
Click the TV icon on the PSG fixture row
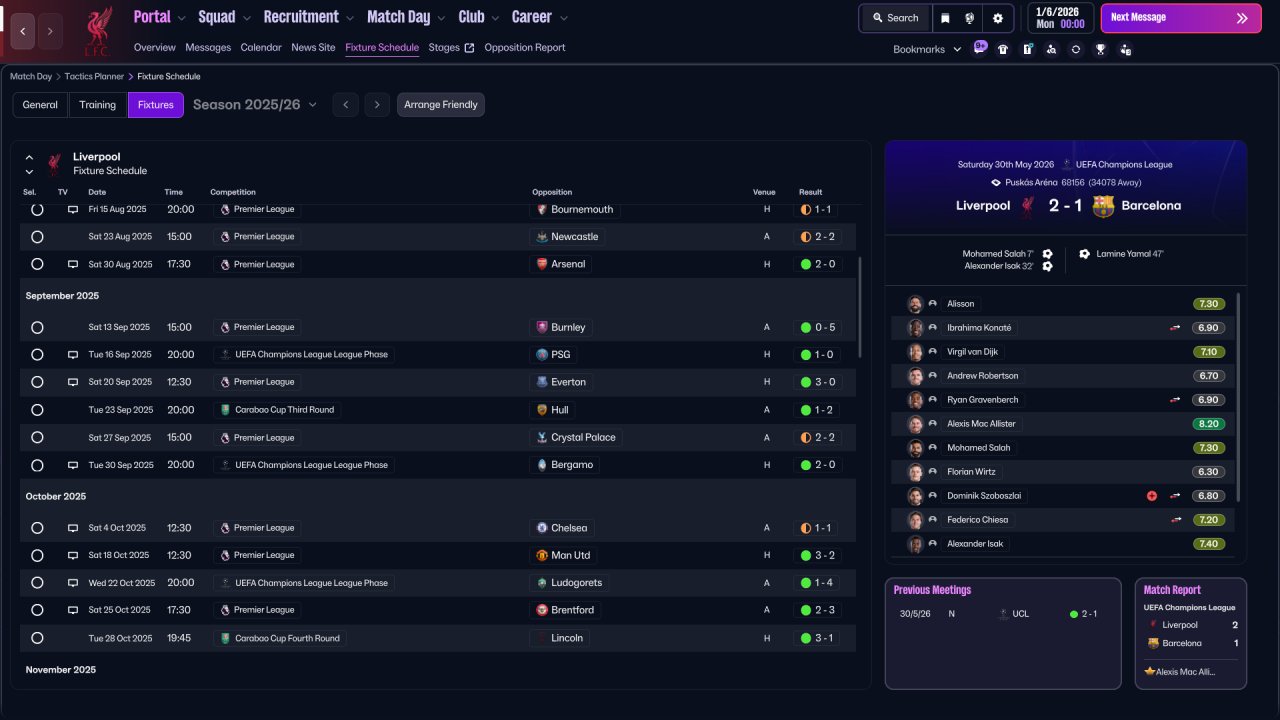(x=72, y=355)
